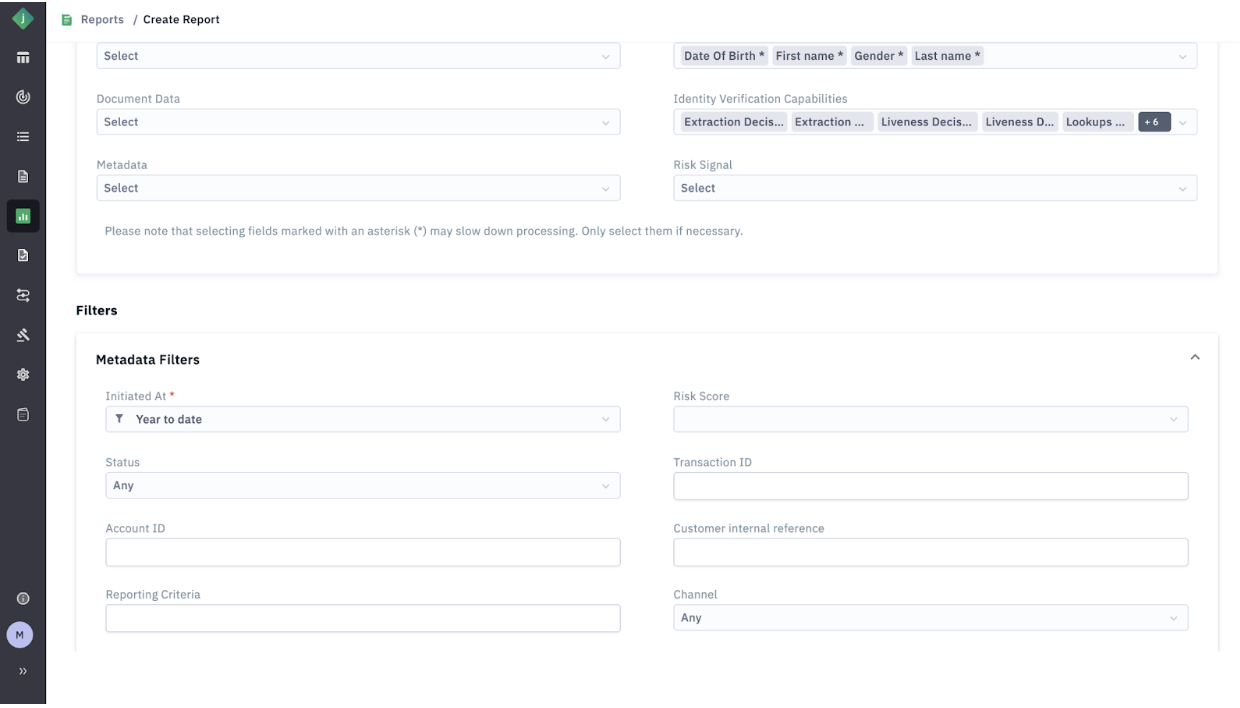Open the user avatar labeled M

pyautogui.click(x=22, y=634)
